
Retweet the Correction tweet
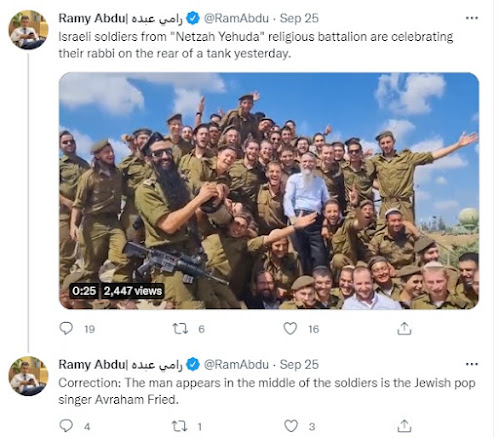point(179,426)
